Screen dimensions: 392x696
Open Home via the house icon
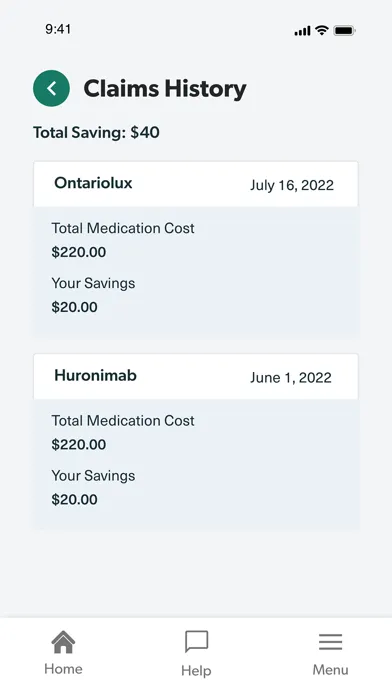click(x=63, y=642)
